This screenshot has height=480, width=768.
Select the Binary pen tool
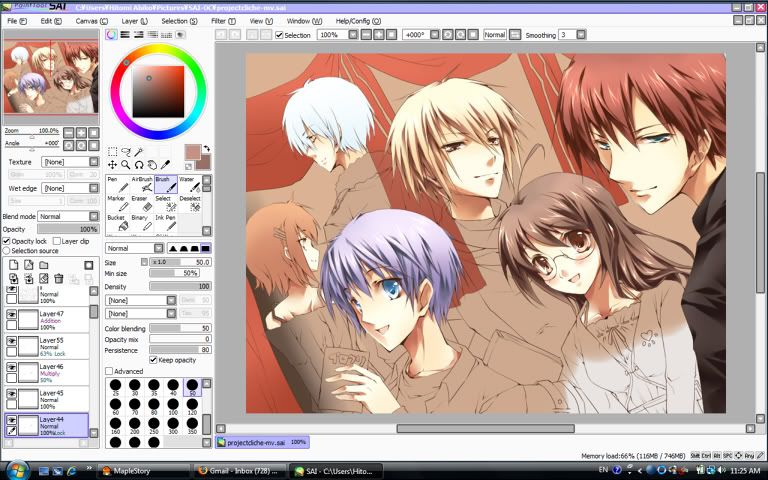(142, 222)
